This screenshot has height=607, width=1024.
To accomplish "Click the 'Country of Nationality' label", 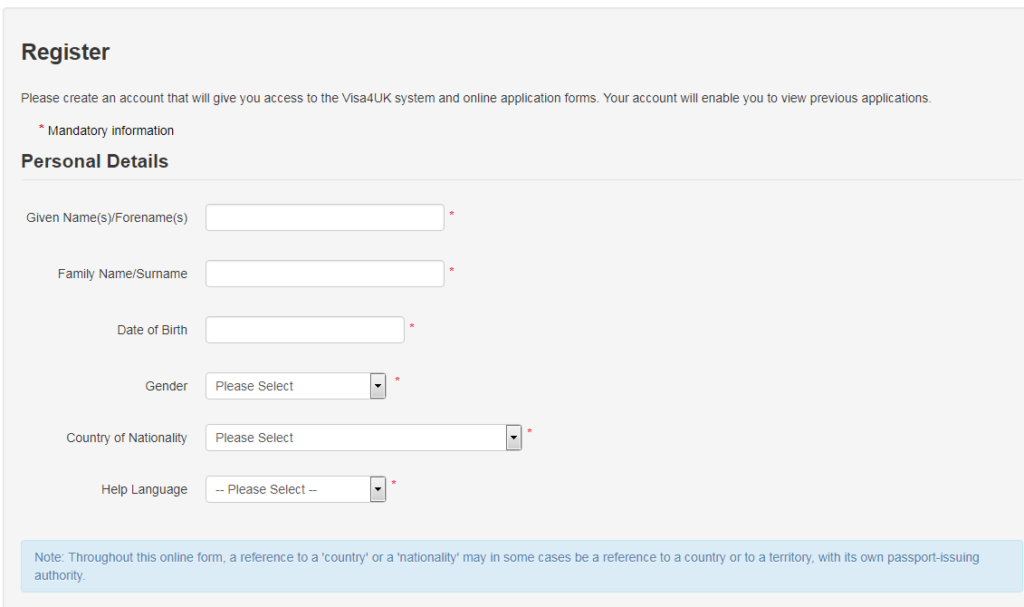I will pyautogui.click(x=126, y=438).
